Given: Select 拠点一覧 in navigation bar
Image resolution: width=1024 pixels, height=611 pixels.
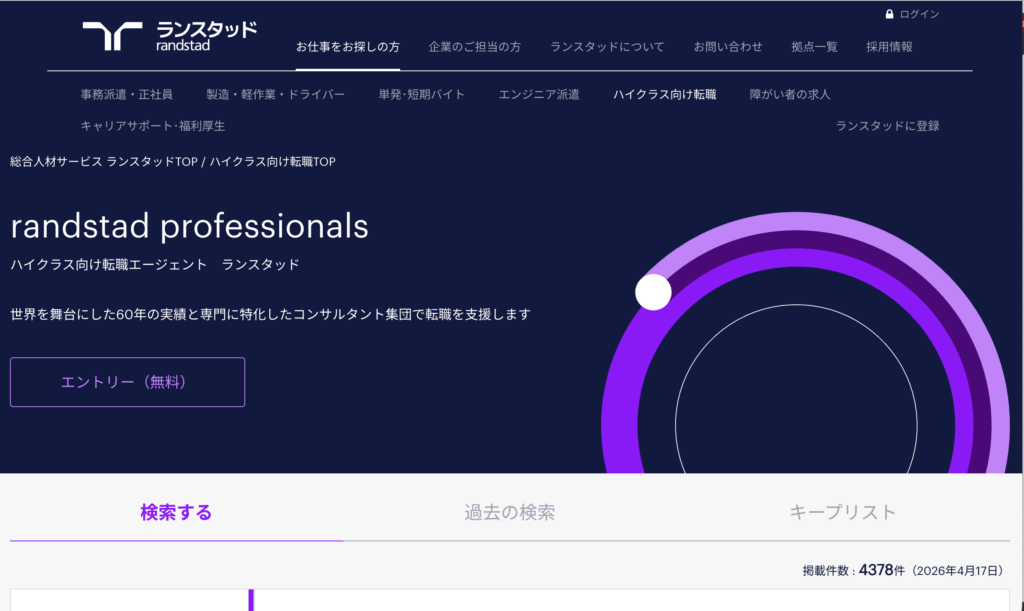Looking at the screenshot, I should coord(814,47).
